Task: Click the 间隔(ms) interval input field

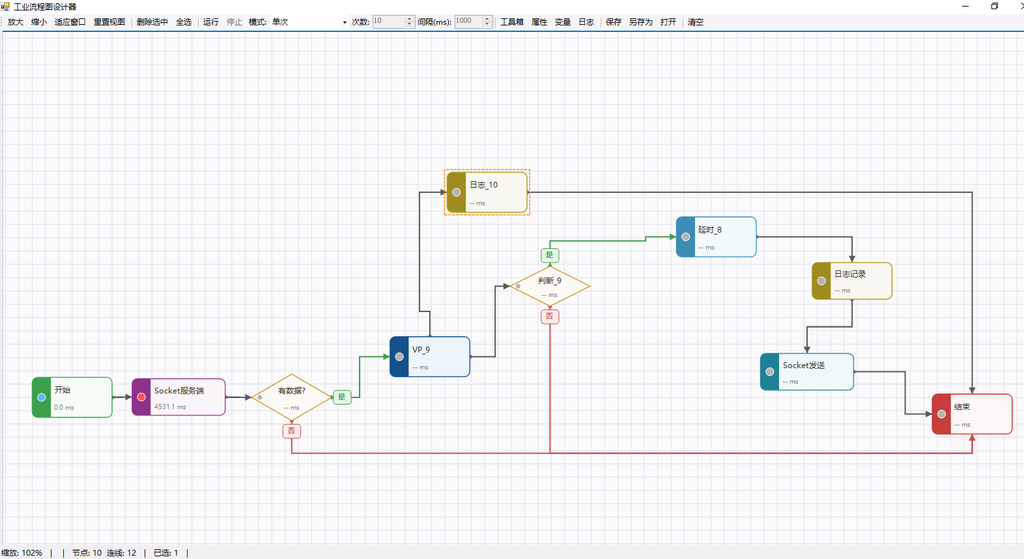Action: pyautogui.click(x=468, y=22)
